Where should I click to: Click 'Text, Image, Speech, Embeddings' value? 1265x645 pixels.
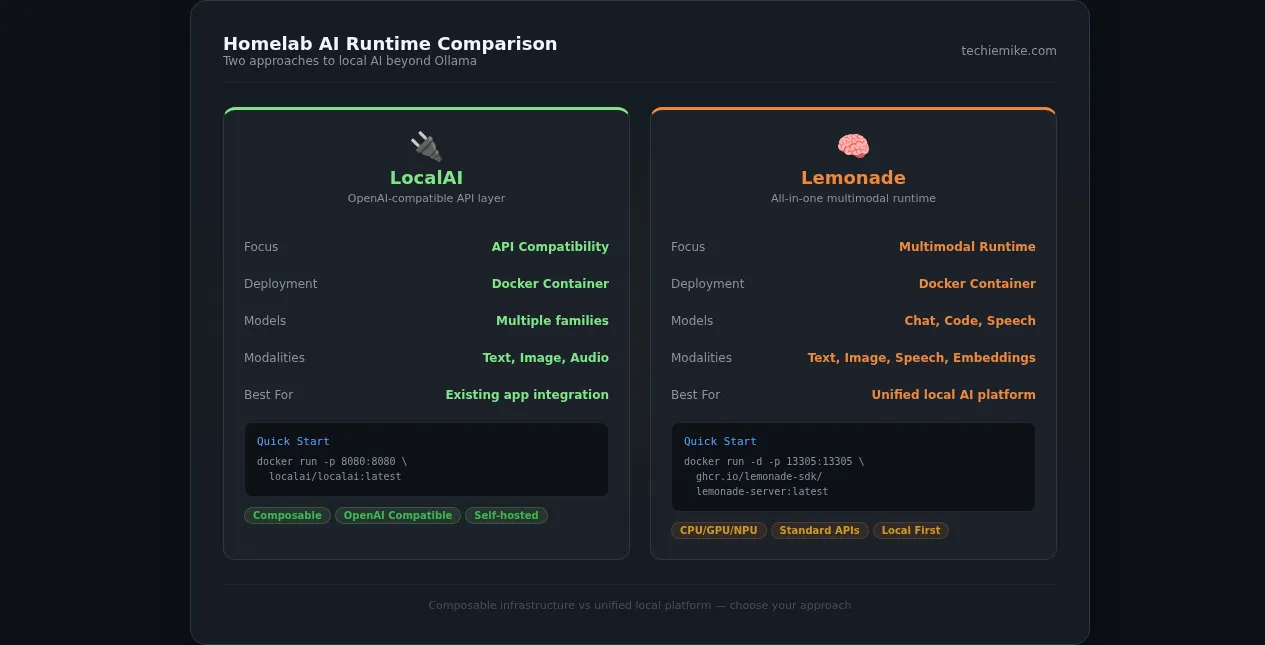point(922,358)
